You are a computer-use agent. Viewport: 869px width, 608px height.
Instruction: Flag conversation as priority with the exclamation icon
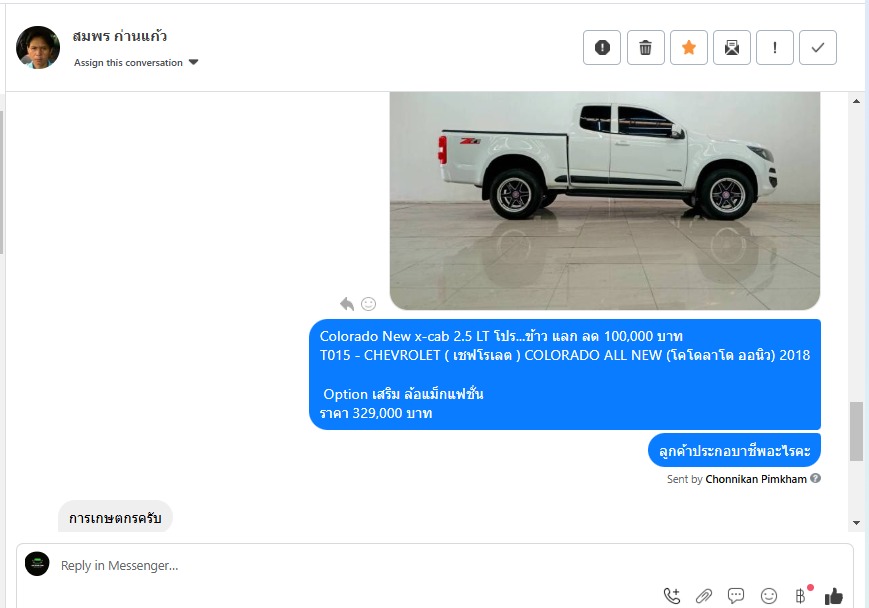tap(775, 48)
